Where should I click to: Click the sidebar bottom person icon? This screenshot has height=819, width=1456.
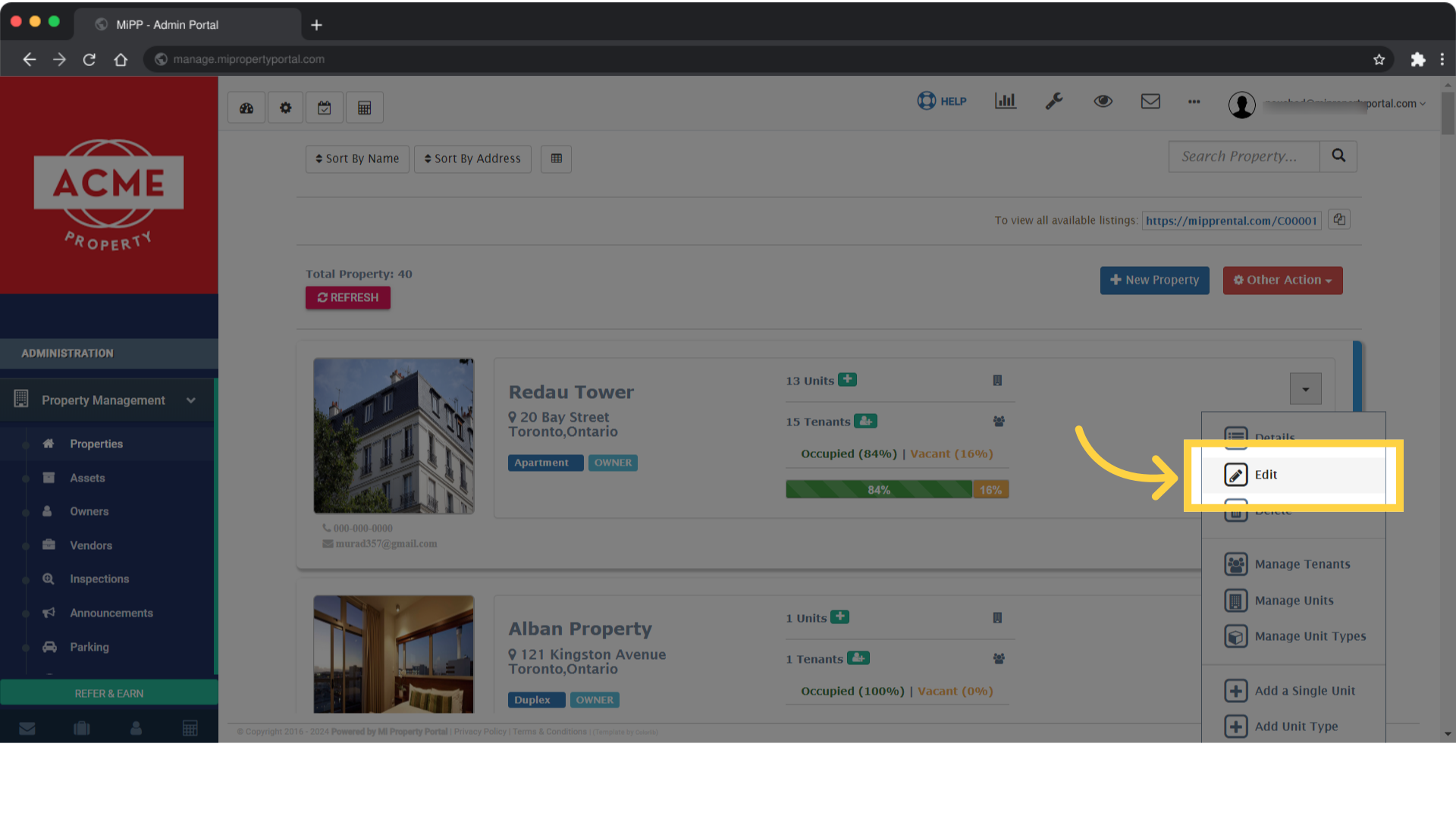point(136,729)
